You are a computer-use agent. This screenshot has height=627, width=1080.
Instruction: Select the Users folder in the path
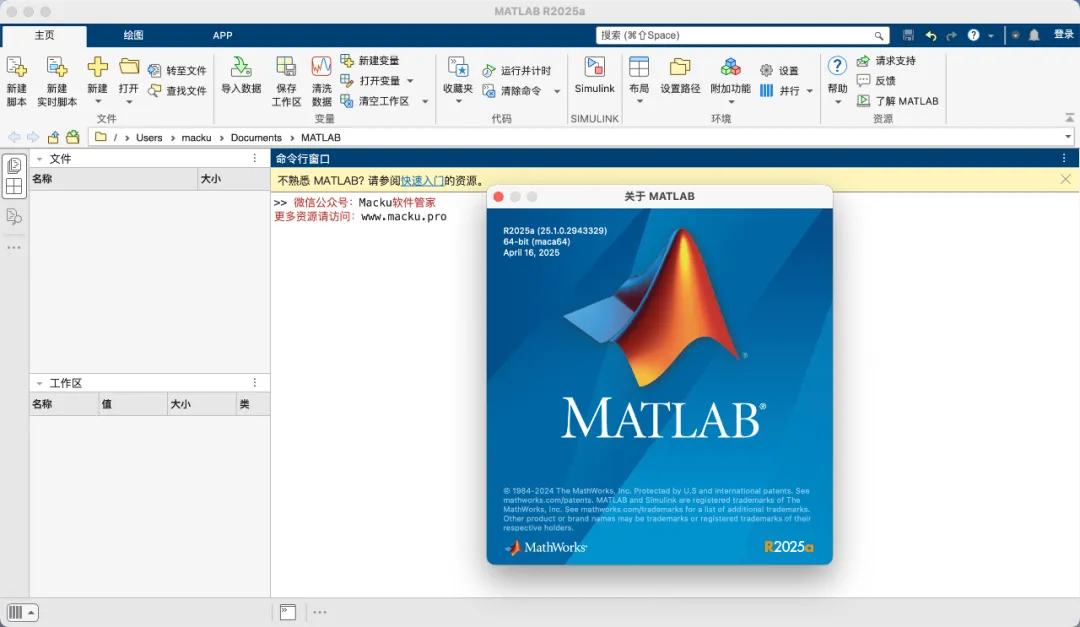(149, 138)
